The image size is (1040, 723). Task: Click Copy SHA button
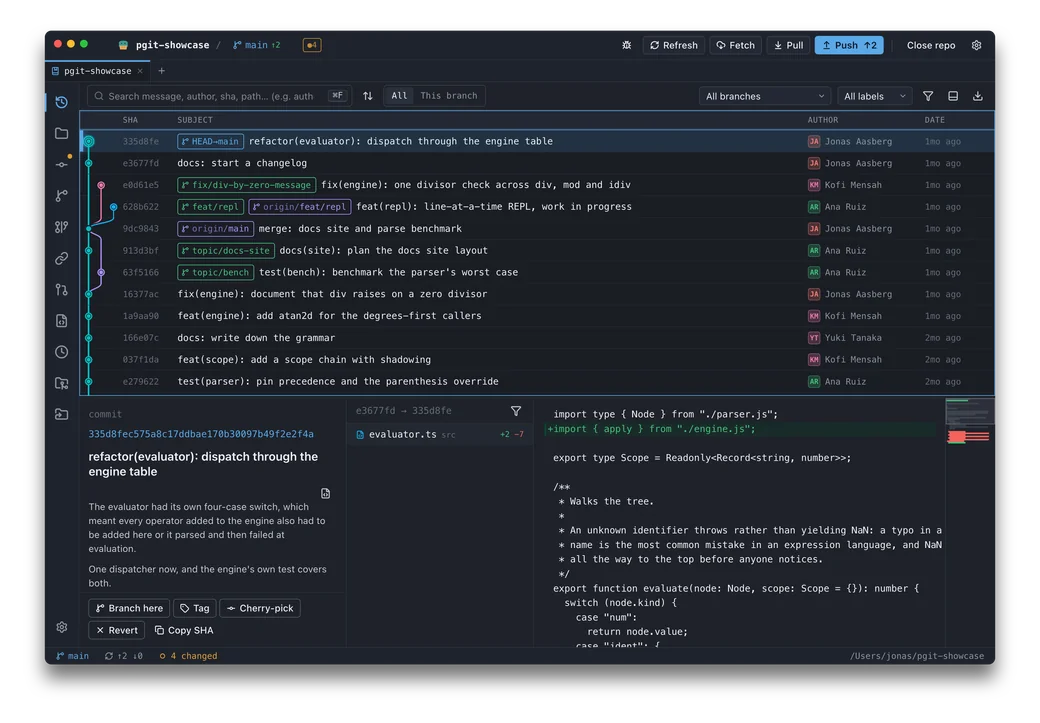[x=184, y=630]
